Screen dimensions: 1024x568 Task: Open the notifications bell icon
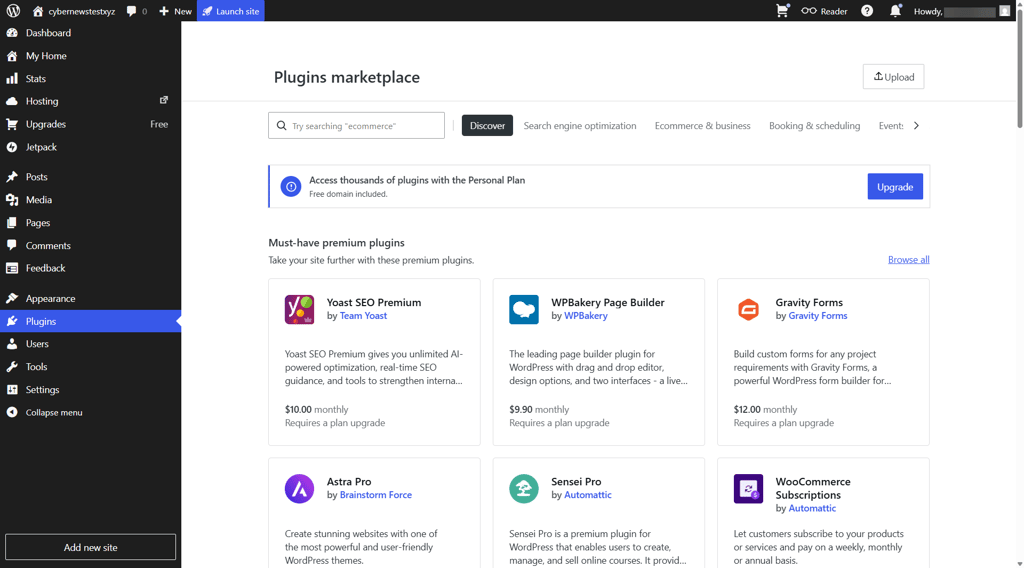click(x=895, y=11)
